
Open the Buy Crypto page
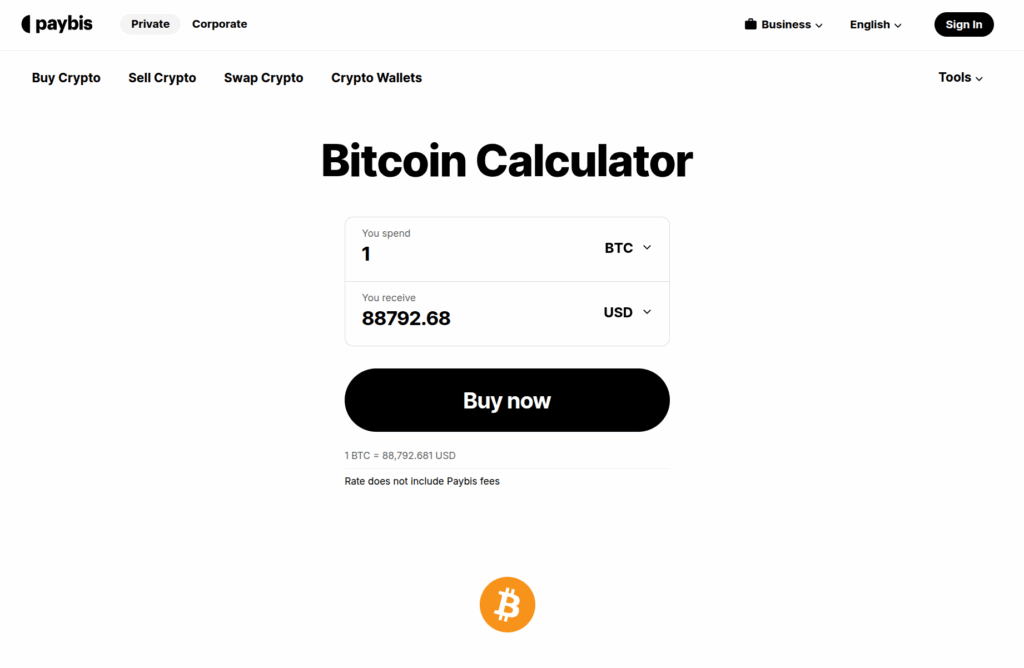66,77
